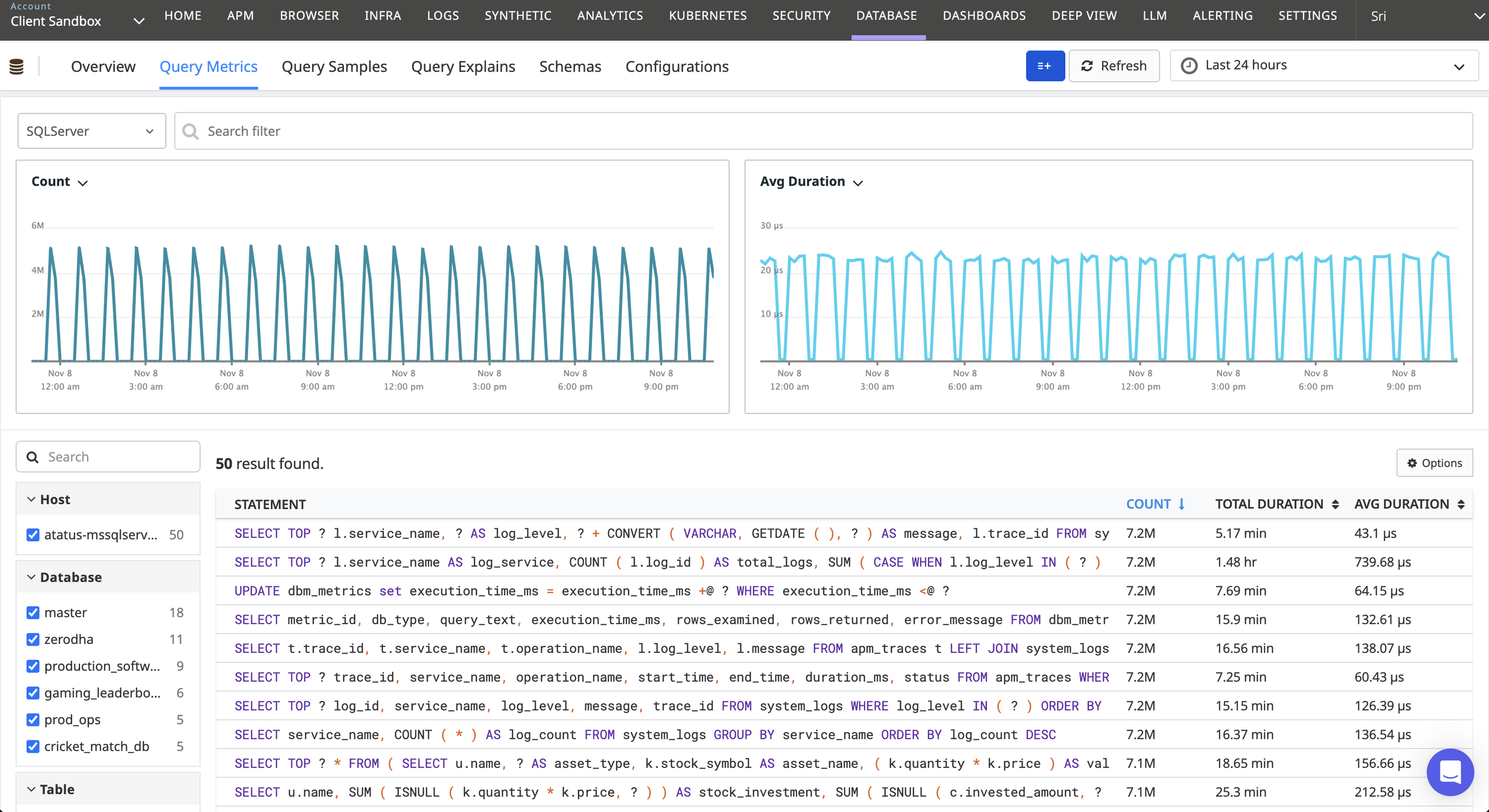This screenshot has width=1489, height=812.
Task: Click the STATEMENT column header
Action: point(270,505)
